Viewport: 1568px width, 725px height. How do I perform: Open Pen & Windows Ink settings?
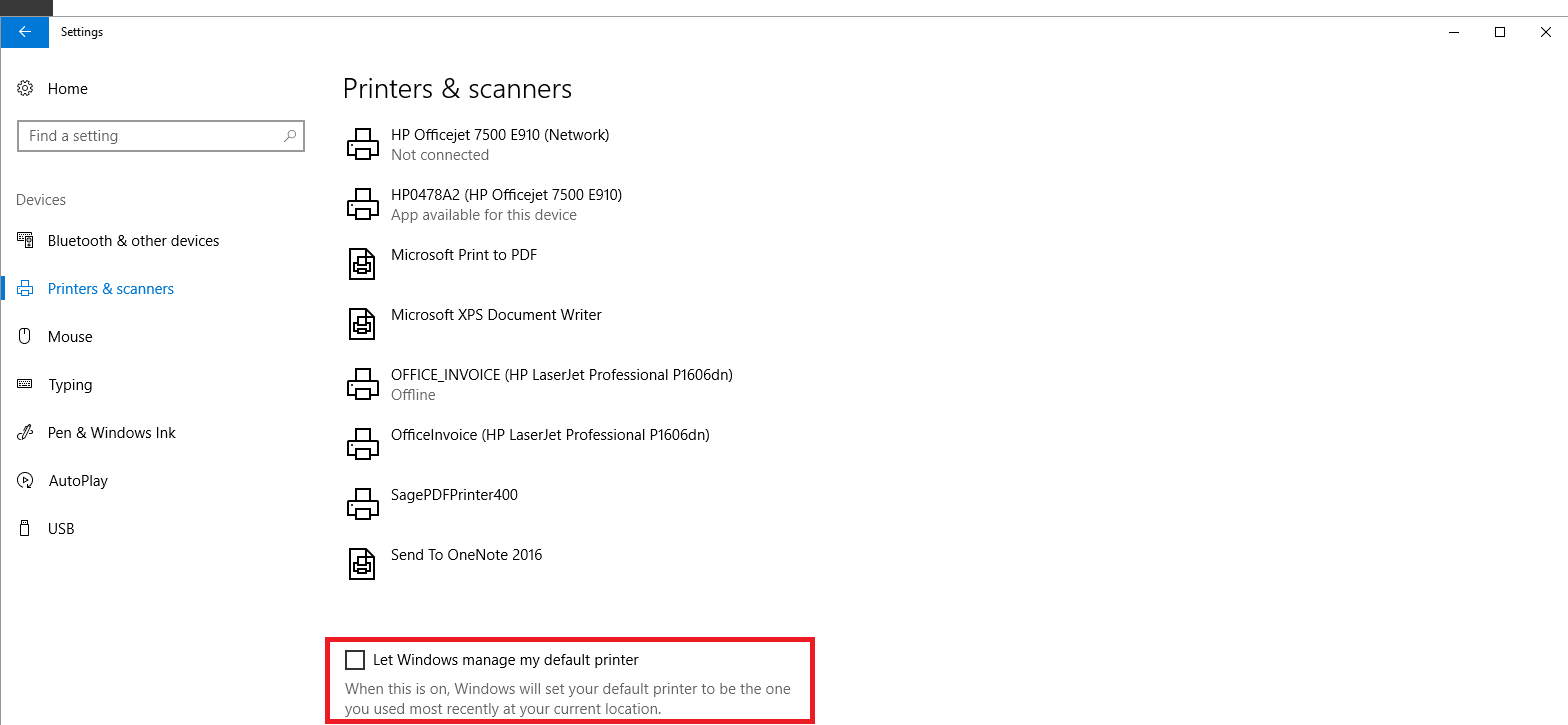(112, 433)
